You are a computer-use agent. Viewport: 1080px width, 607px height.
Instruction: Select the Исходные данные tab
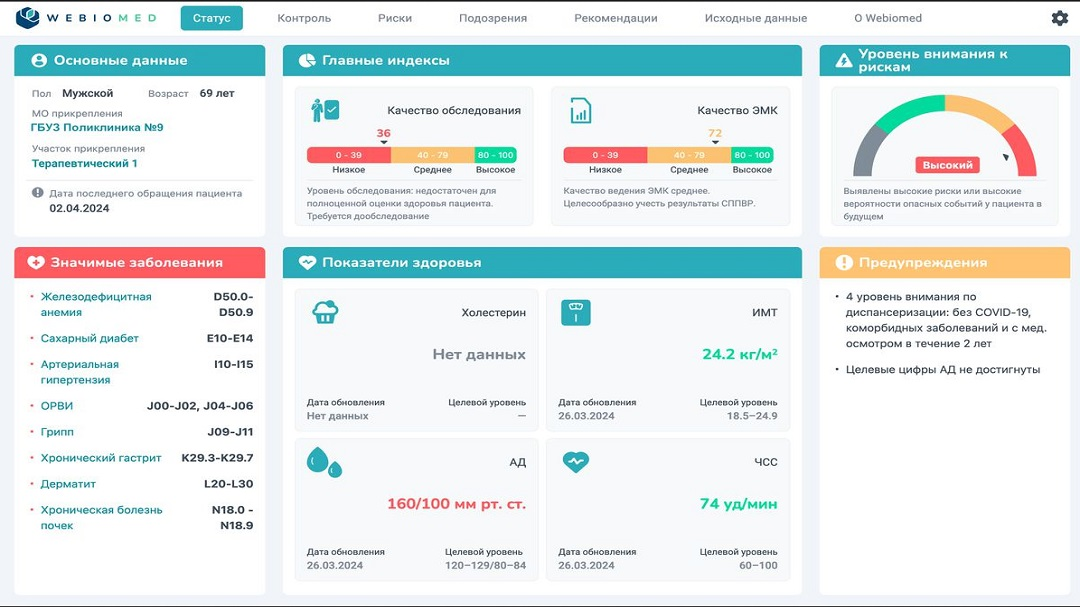(755, 18)
